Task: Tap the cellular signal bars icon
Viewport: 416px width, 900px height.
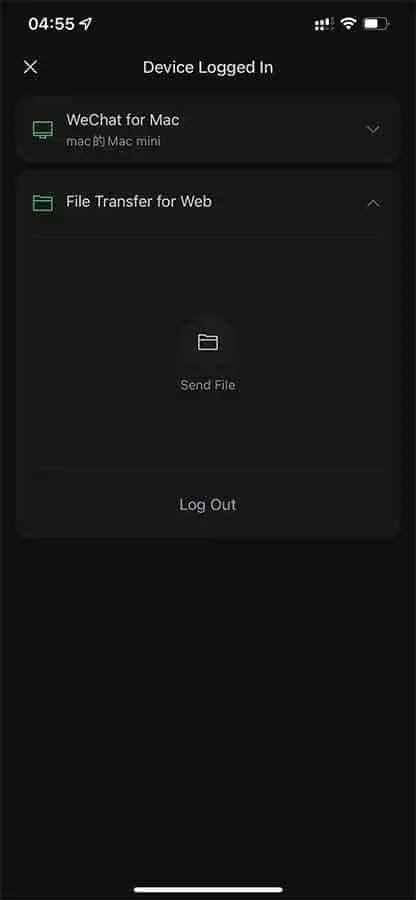Action: (324, 24)
